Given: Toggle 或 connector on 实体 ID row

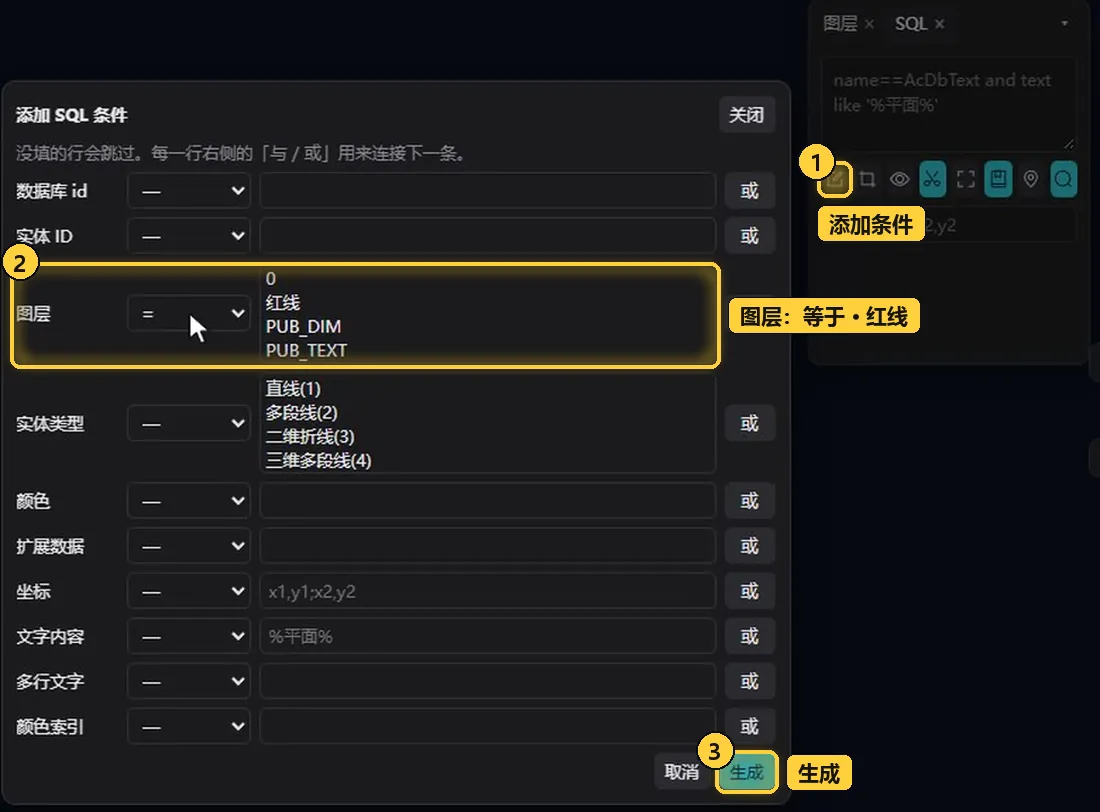Looking at the screenshot, I should click(x=750, y=236).
